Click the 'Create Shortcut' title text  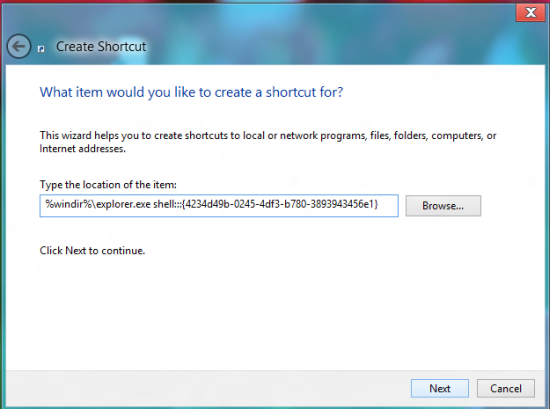coord(101,47)
